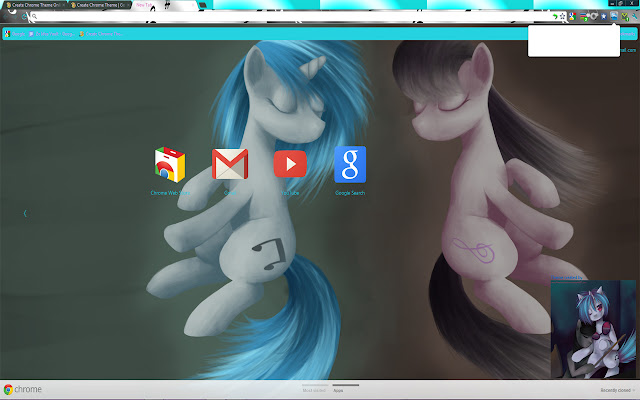Image resolution: width=640 pixels, height=400 pixels.
Task: Open the Google bookmark in bookmarks bar
Action: [x=15, y=34]
